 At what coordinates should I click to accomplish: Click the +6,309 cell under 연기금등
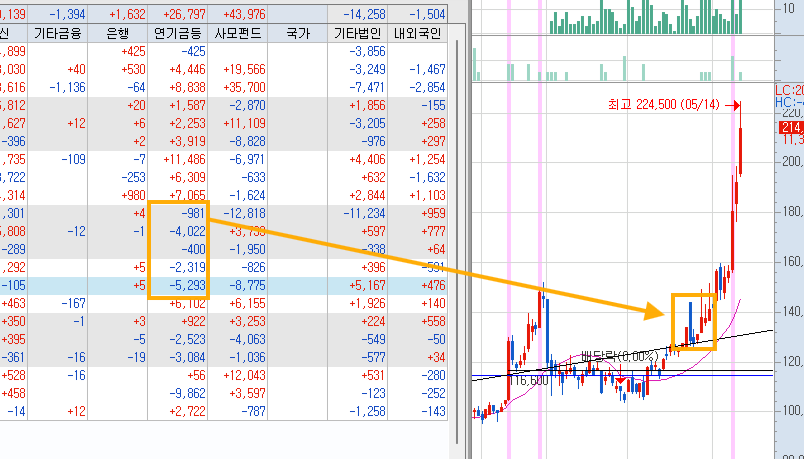pyautogui.click(x=187, y=177)
